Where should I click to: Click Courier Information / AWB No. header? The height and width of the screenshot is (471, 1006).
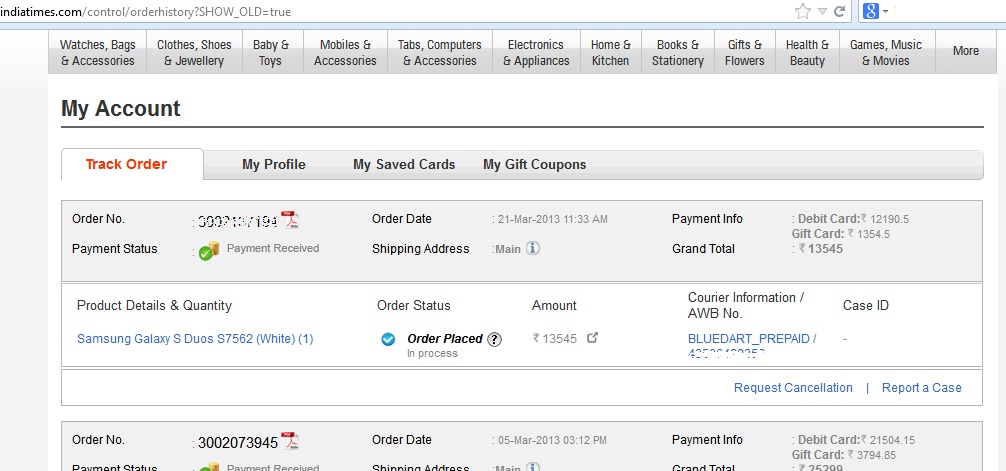pyautogui.click(x=746, y=305)
